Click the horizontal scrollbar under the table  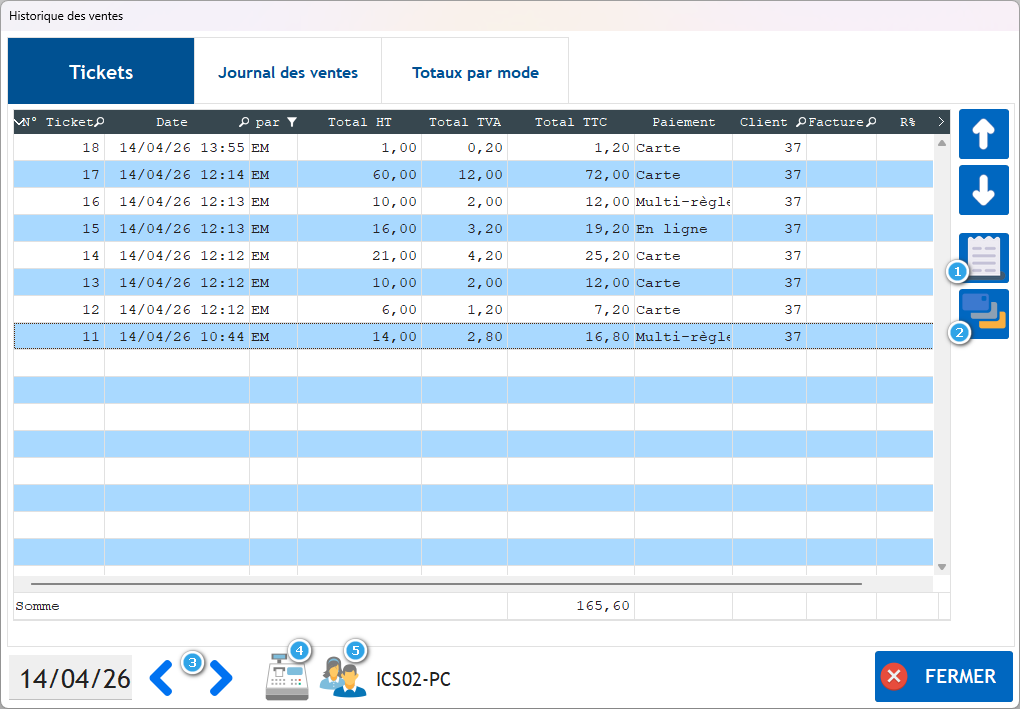tap(445, 583)
